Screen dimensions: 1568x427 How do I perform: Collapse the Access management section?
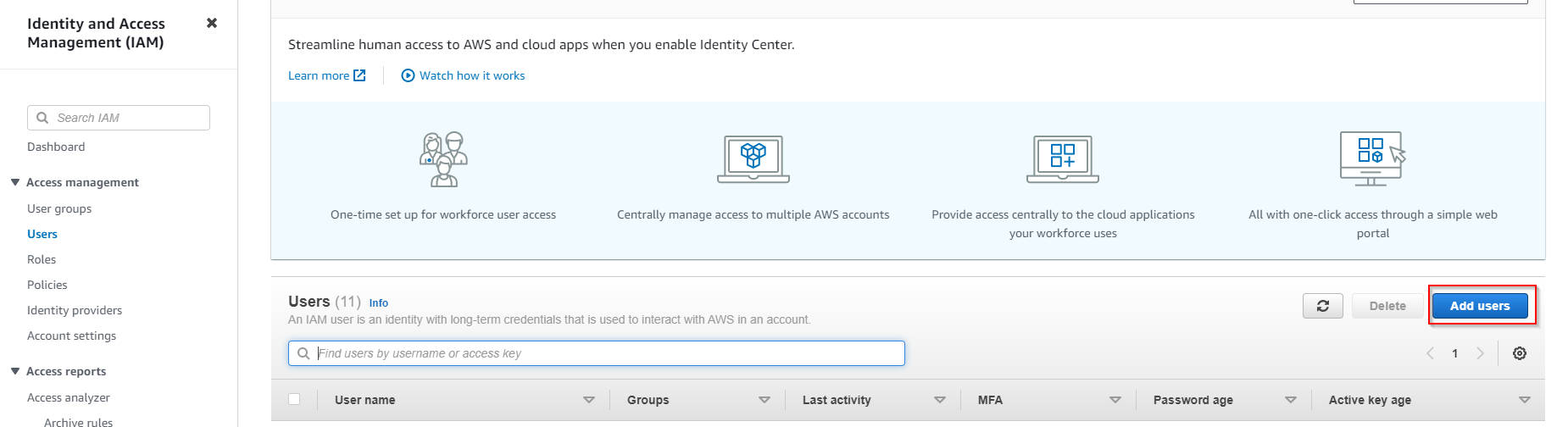click(x=15, y=182)
